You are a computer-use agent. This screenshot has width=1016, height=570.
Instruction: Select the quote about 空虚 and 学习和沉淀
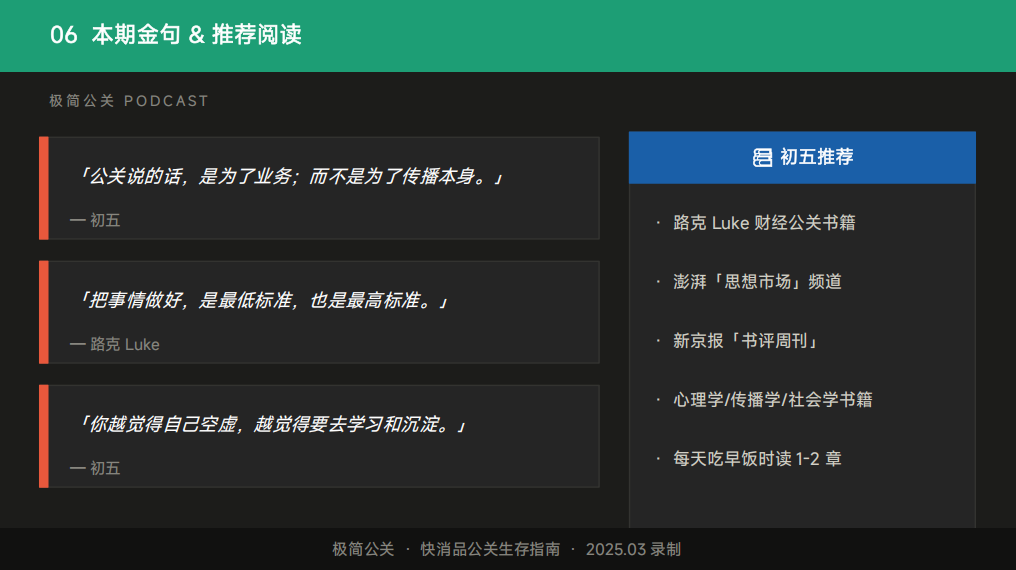pos(271,425)
